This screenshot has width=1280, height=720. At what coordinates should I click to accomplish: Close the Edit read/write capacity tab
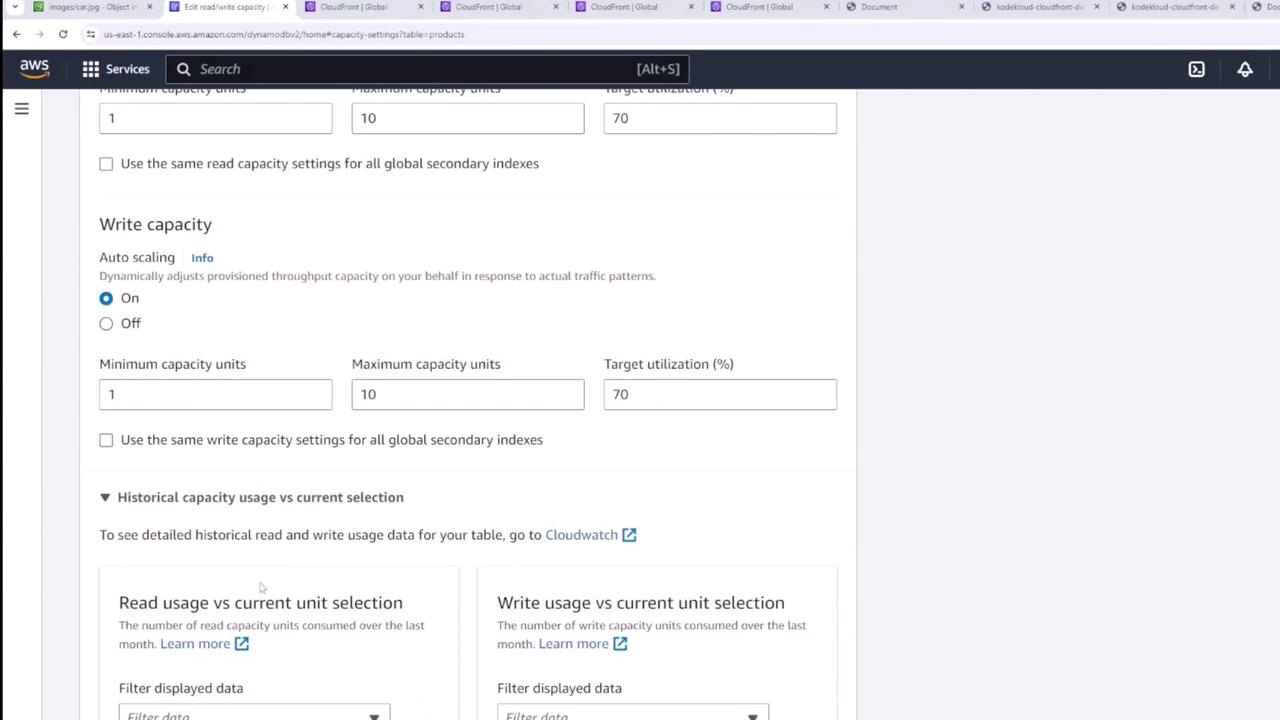click(x=285, y=7)
